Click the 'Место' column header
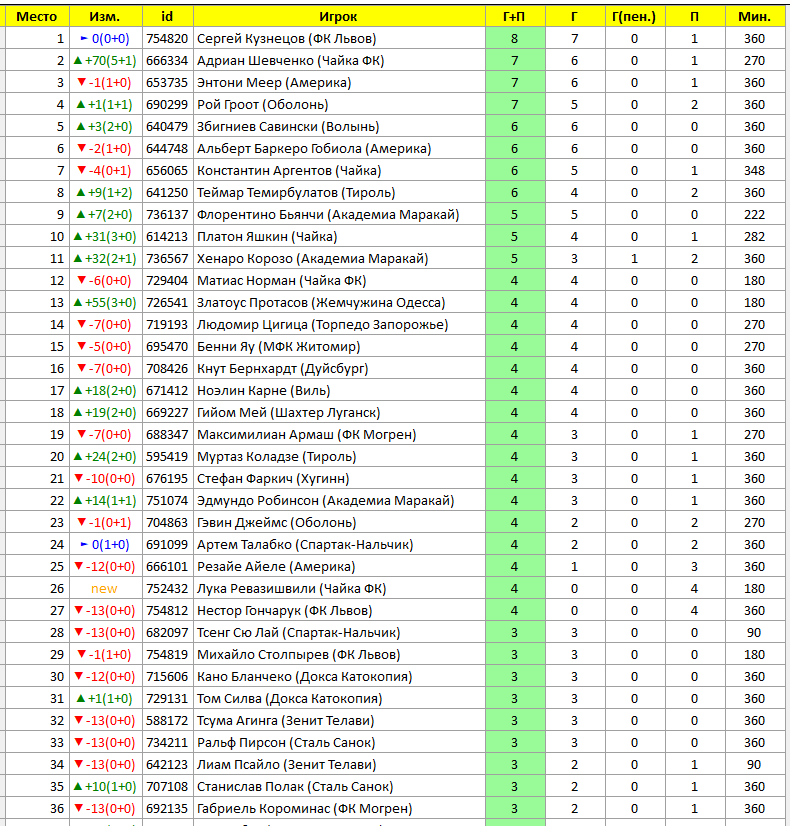Screen dimensions: 790x826 click(x=37, y=16)
